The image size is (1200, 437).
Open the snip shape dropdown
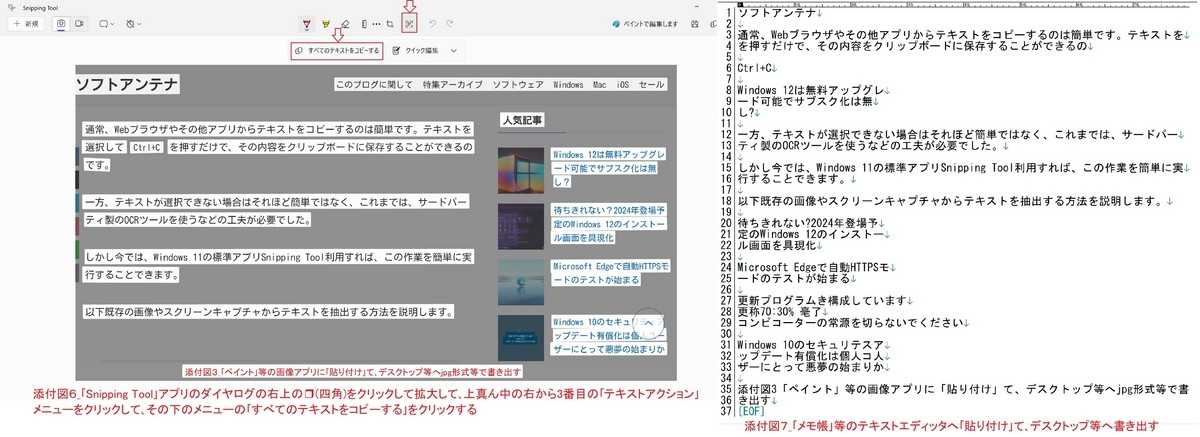(107, 22)
